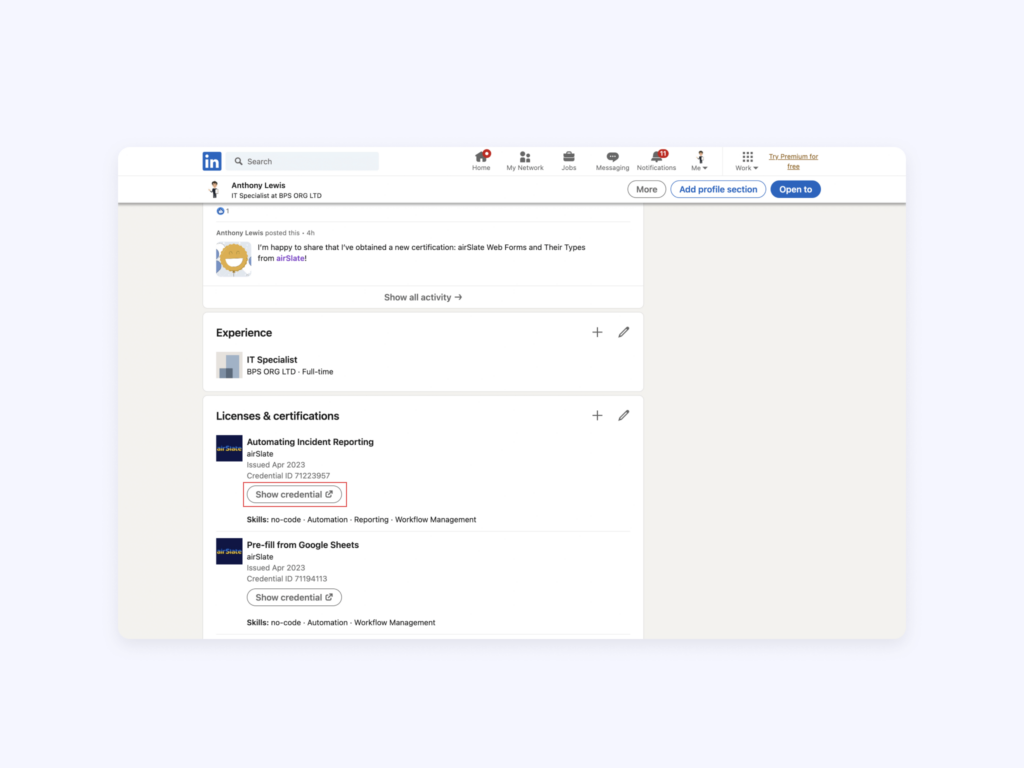
Task: Click Show all activity link
Action: pyautogui.click(x=423, y=297)
